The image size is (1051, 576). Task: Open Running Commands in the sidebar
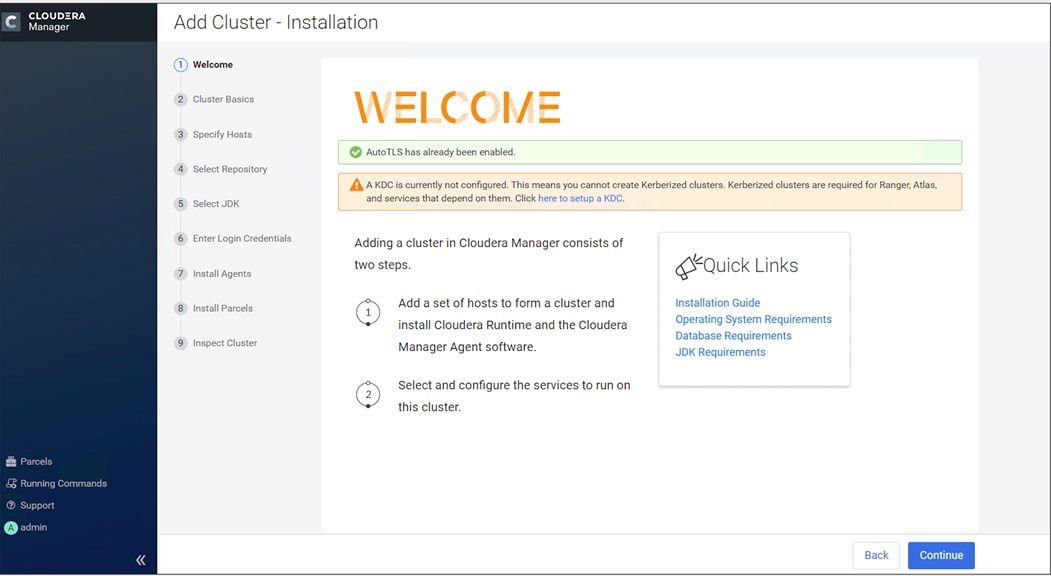(x=56, y=483)
